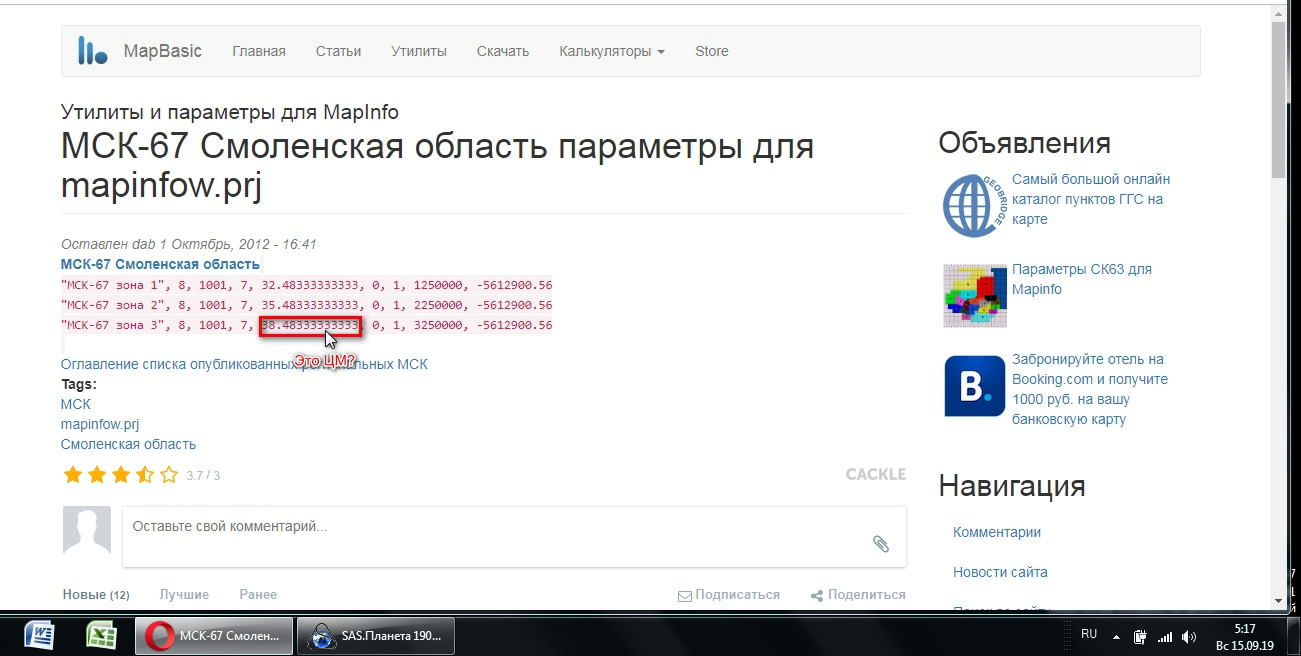Image resolution: width=1301 pixels, height=656 pixels.
Task: Switch to the Ранее comments tab
Action: pyautogui.click(x=258, y=594)
